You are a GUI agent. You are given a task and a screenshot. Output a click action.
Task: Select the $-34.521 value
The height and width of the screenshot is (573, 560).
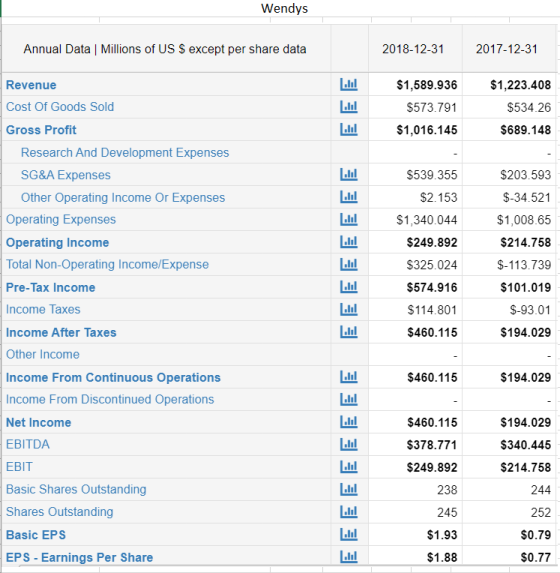(x=527, y=198)
